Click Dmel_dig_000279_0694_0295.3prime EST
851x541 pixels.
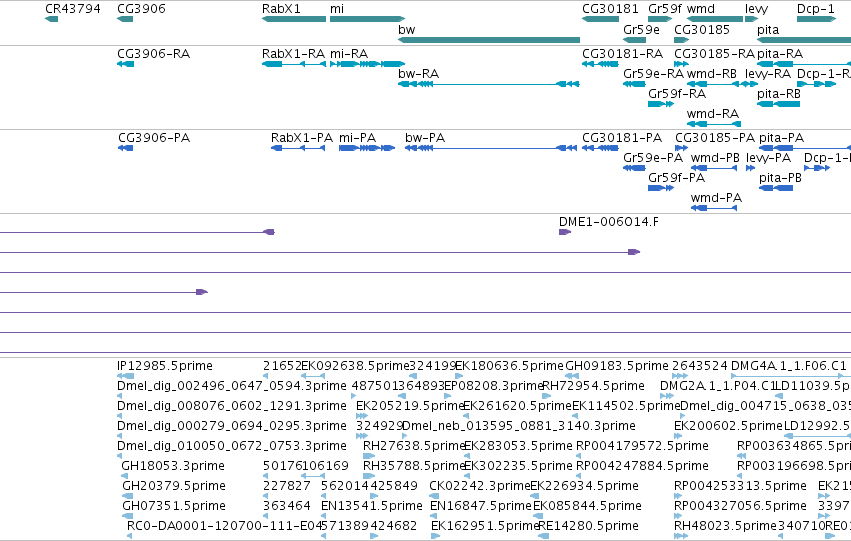(x=232, y=427)
